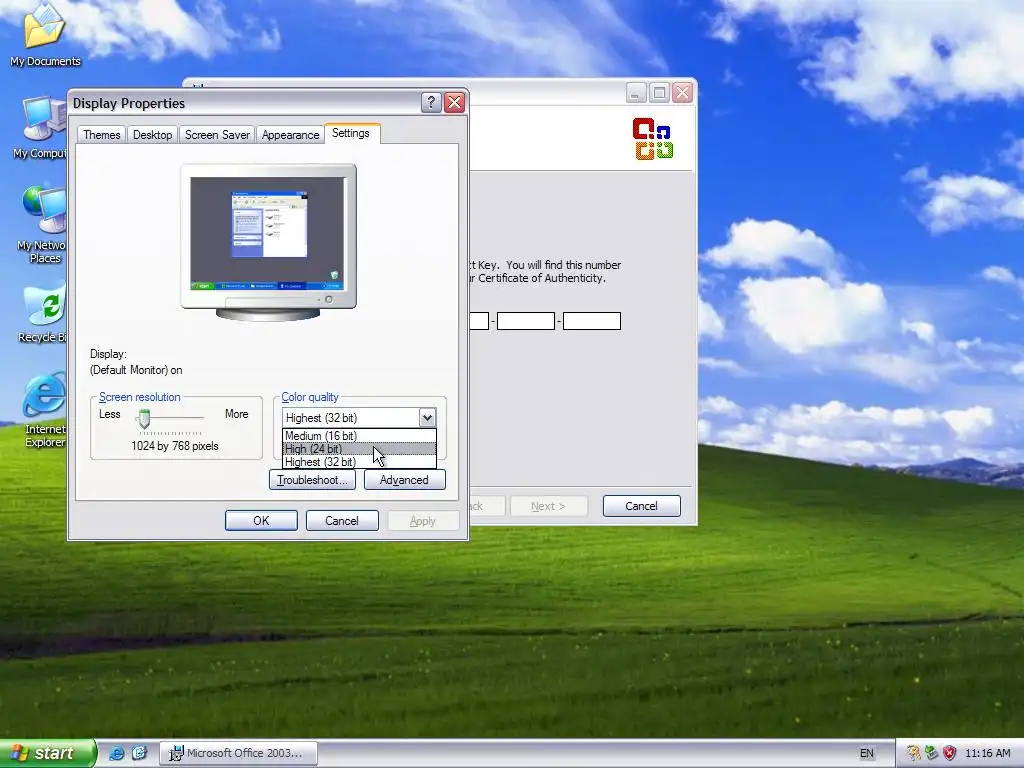Screen dimensions: 1024x768
Task: Click the Office logo in setup window
Action: point(652,138)
